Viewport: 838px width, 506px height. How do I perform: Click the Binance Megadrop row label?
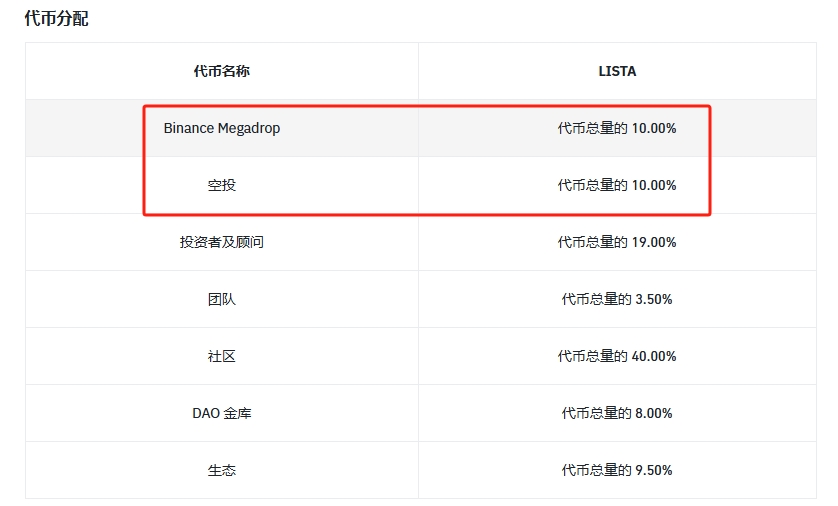tap(221, 128)
